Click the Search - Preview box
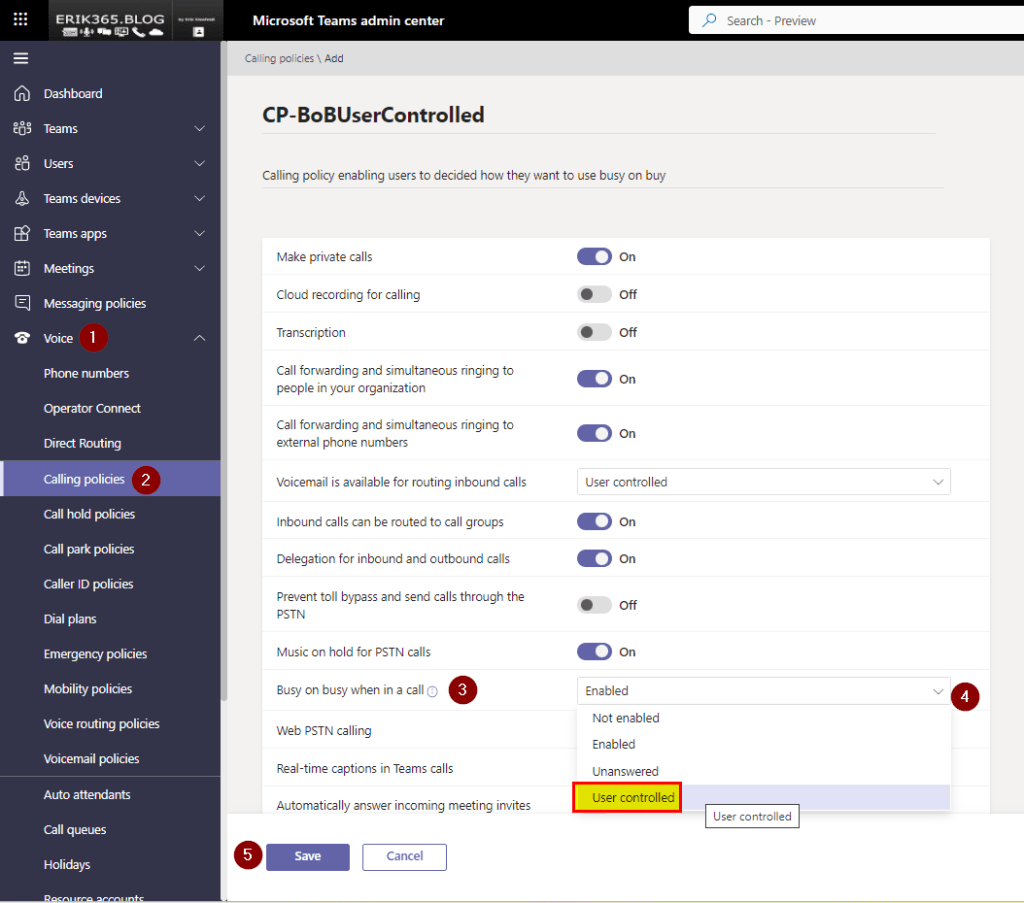1024x903 pixels. (855, 20)
